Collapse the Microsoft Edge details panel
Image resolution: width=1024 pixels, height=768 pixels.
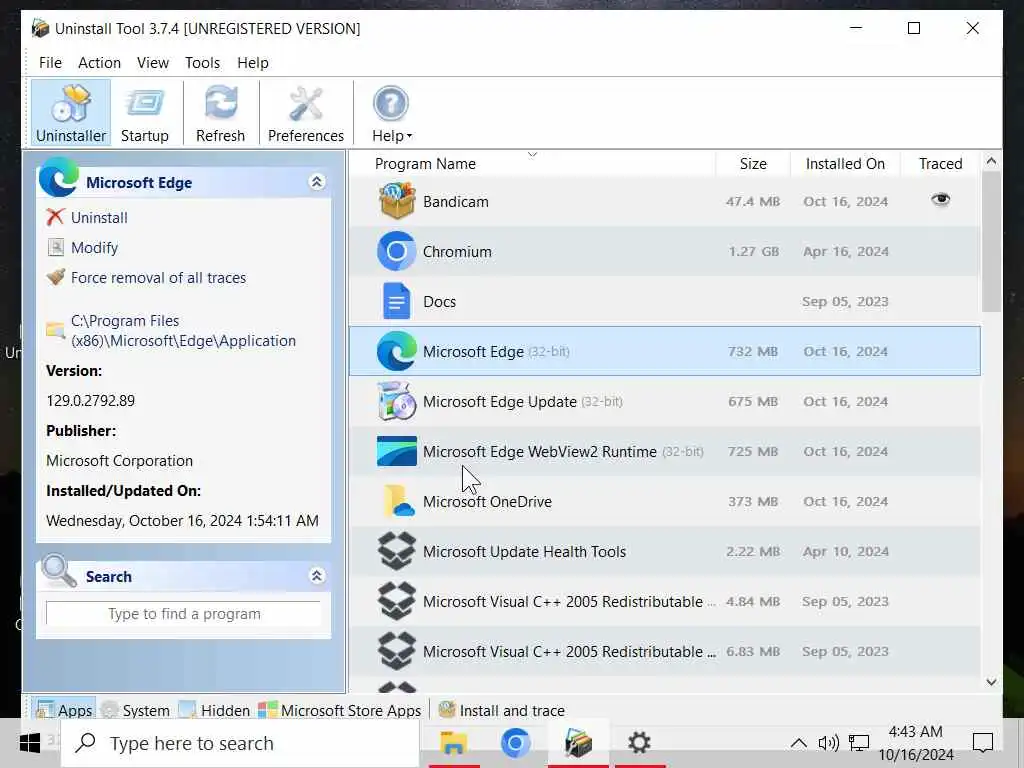tap(317, 182)
